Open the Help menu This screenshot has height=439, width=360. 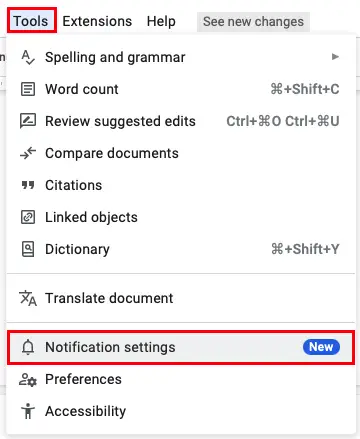[161, 21]
